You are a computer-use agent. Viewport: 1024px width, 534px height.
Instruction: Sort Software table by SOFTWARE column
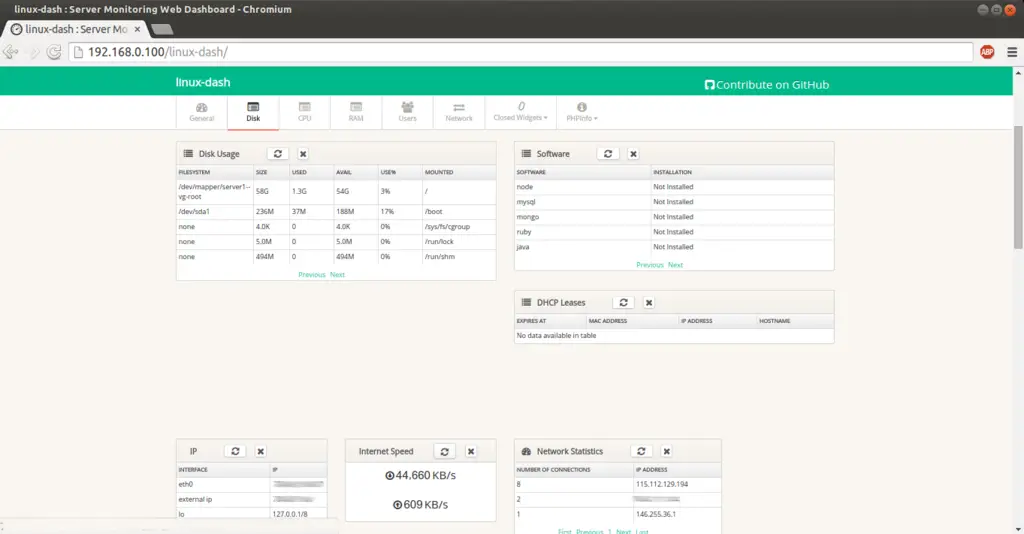point(583,172)
